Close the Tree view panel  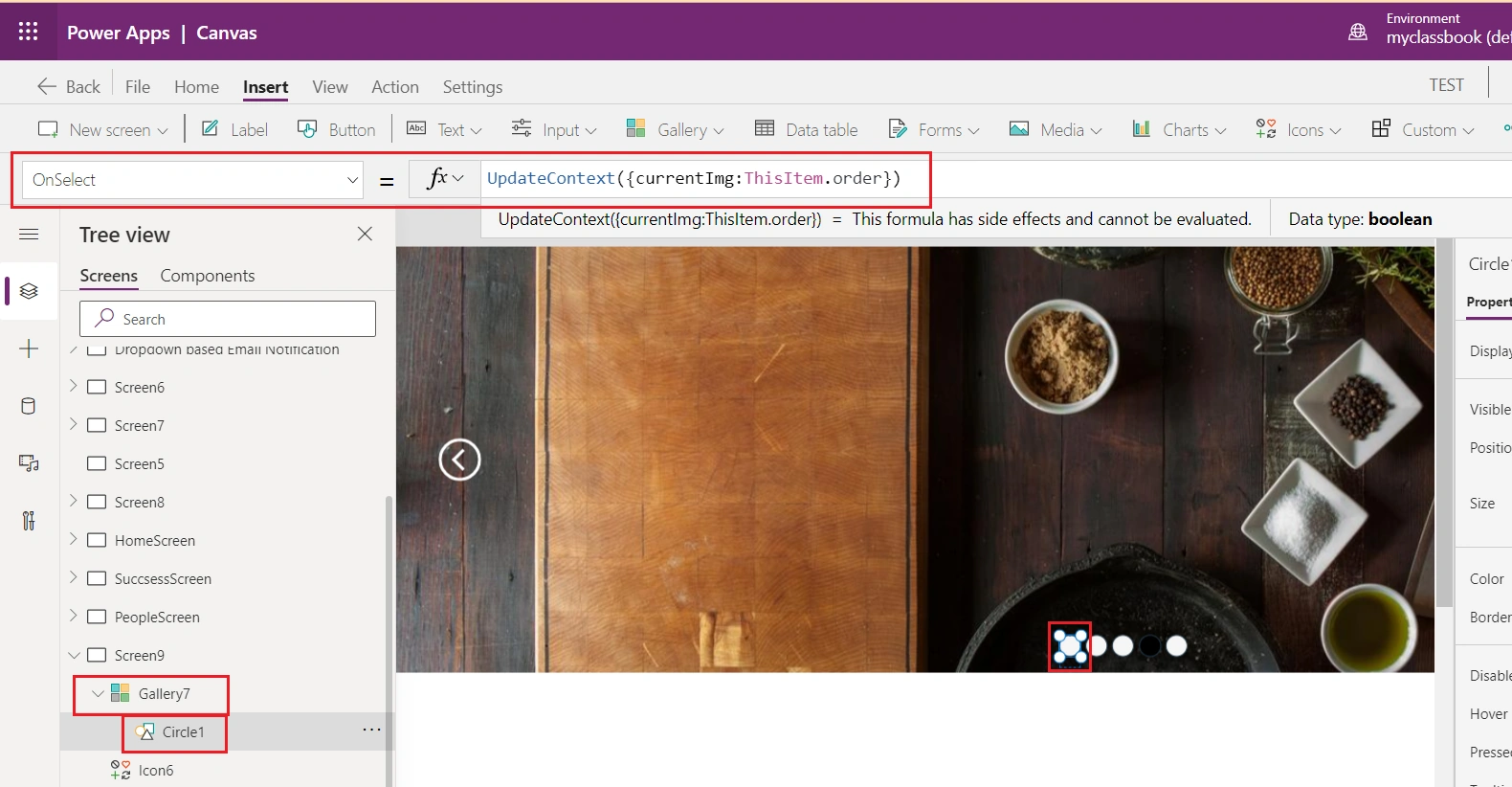click(365, 234)
